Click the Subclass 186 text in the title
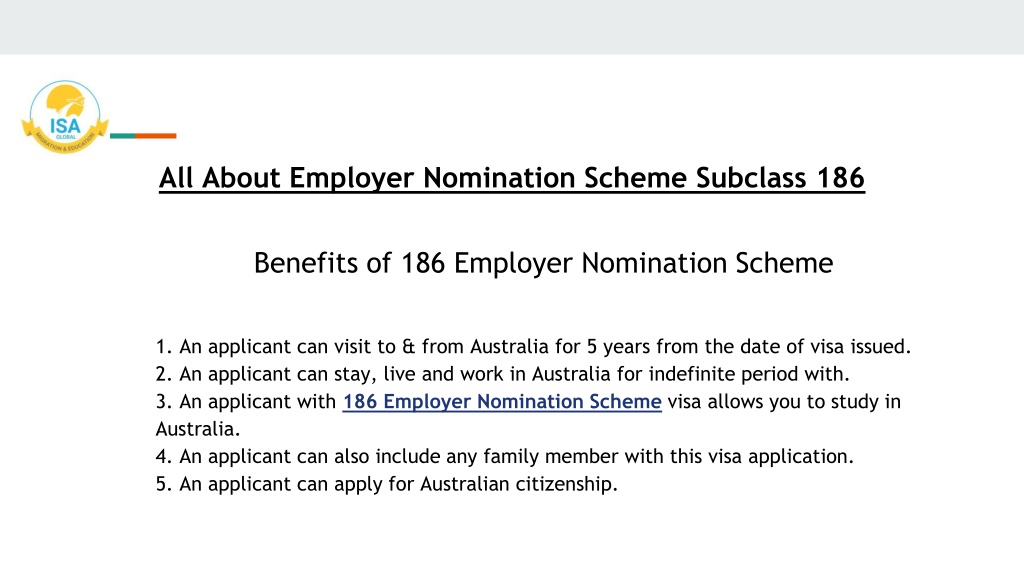The height and width of the screenshot is (576, 1024). (x=780, y=178)
